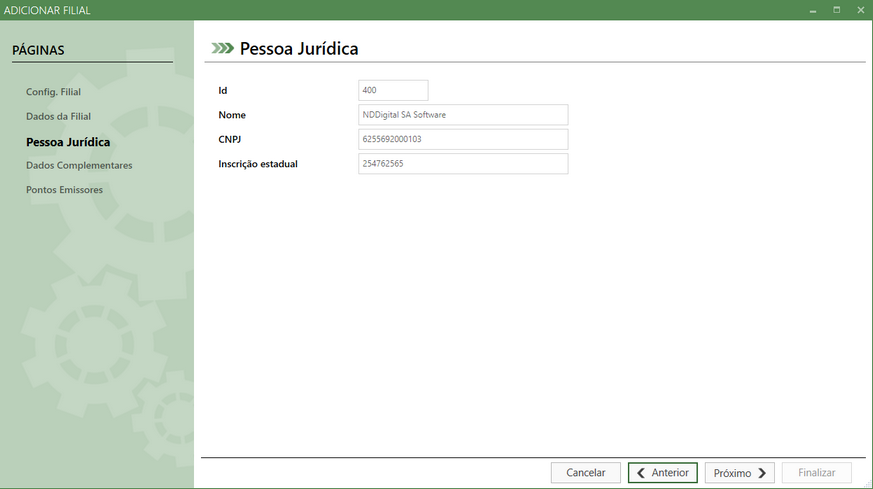This screenshot has height=489, width=873.
Task: Click the Pessoa Jurídica heading text
Action: [299, 49]
